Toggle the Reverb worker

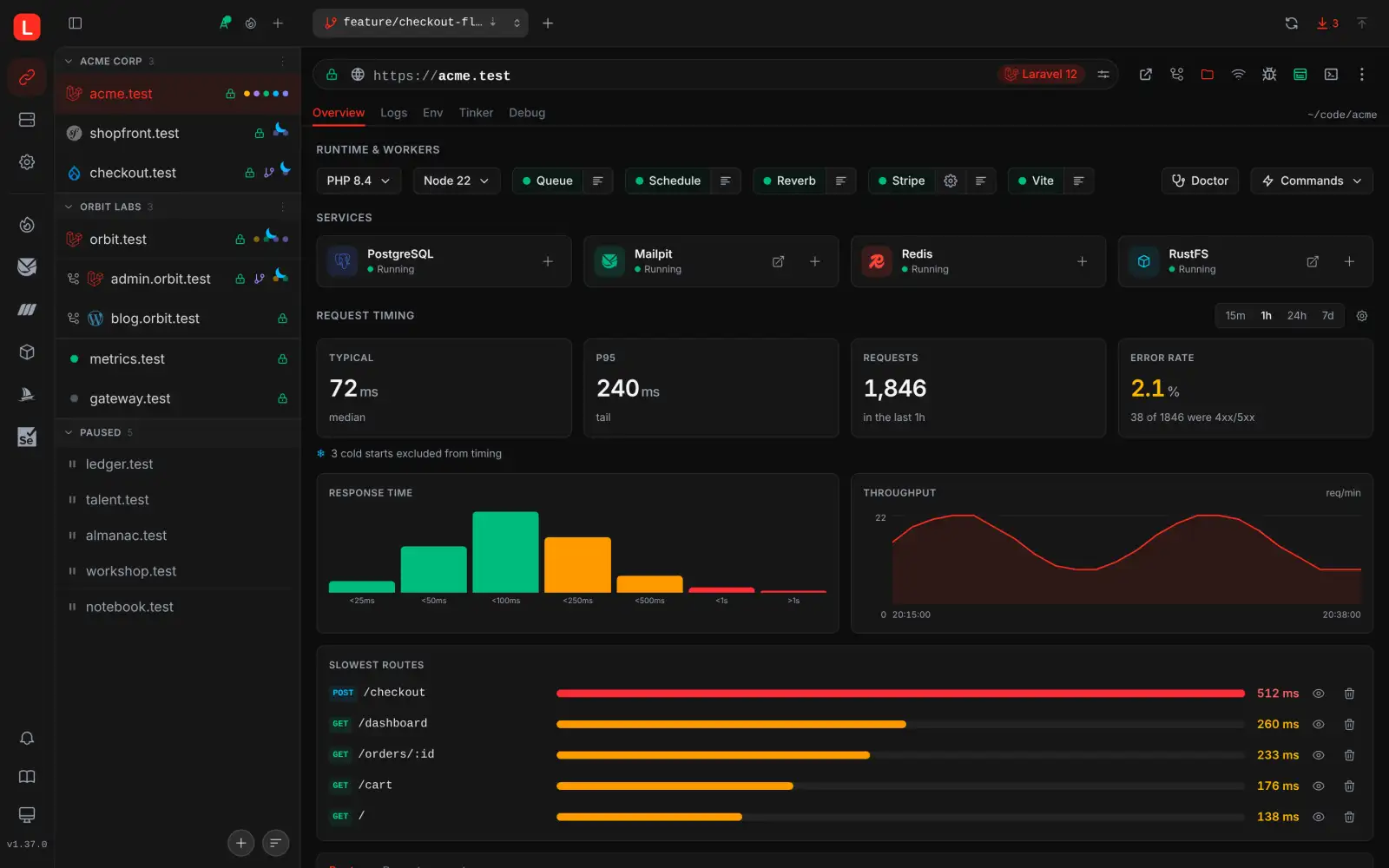789,181
